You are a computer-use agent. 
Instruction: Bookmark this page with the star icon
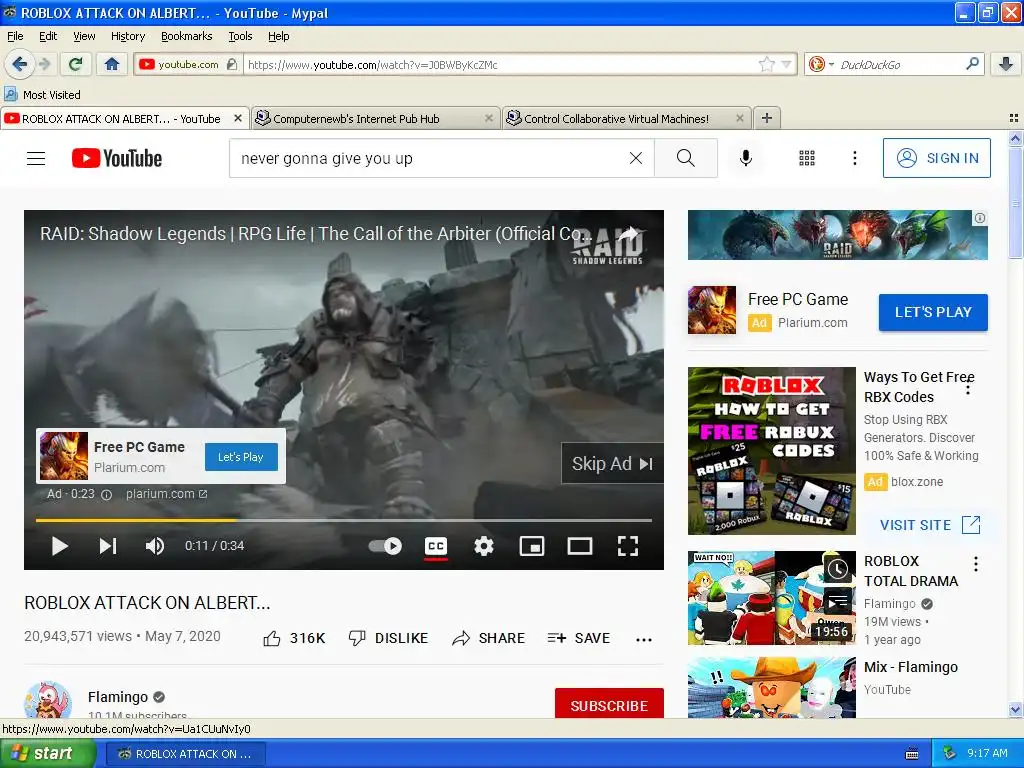click(767, 64)
